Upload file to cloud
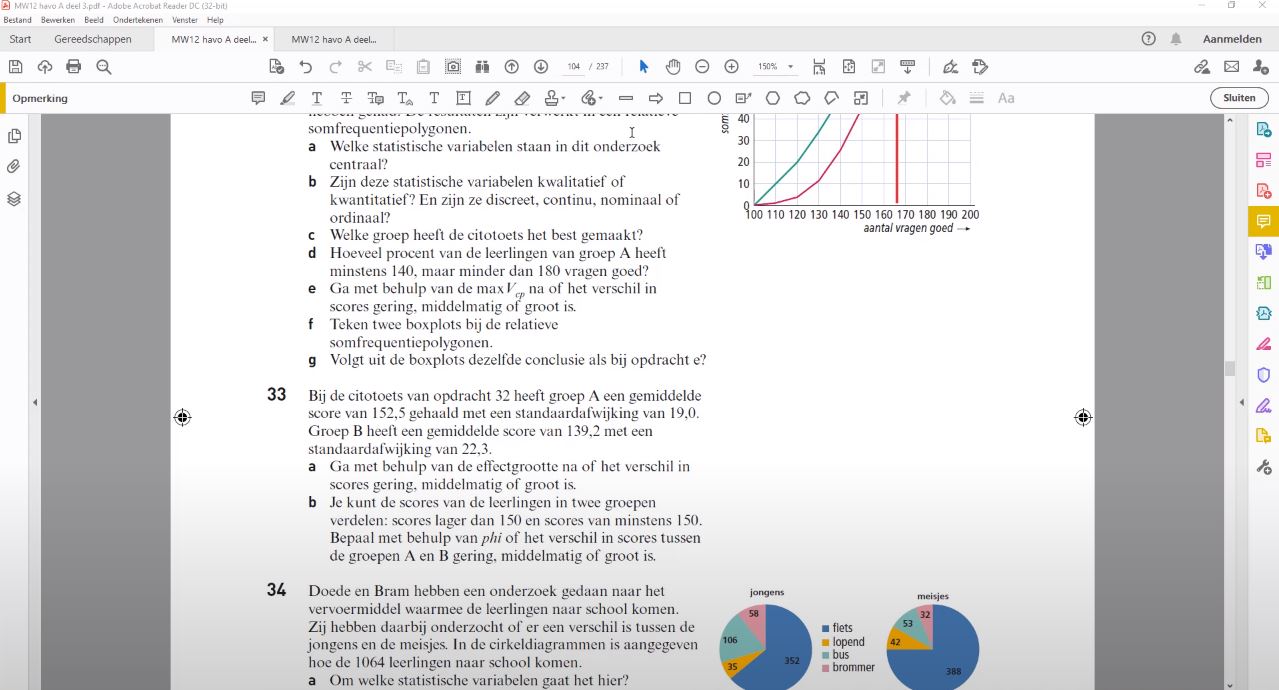 44,67
